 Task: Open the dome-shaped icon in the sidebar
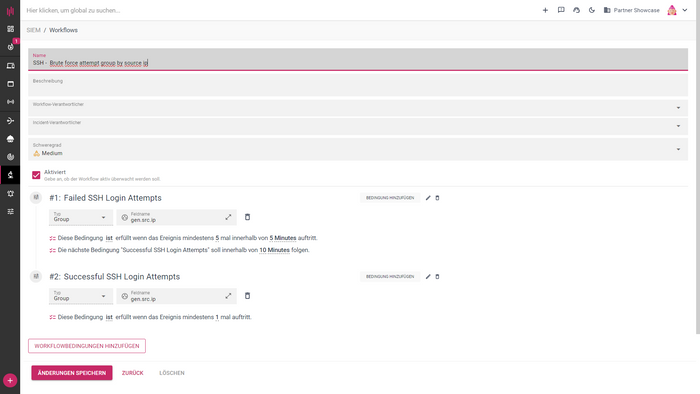pos(10,139)
